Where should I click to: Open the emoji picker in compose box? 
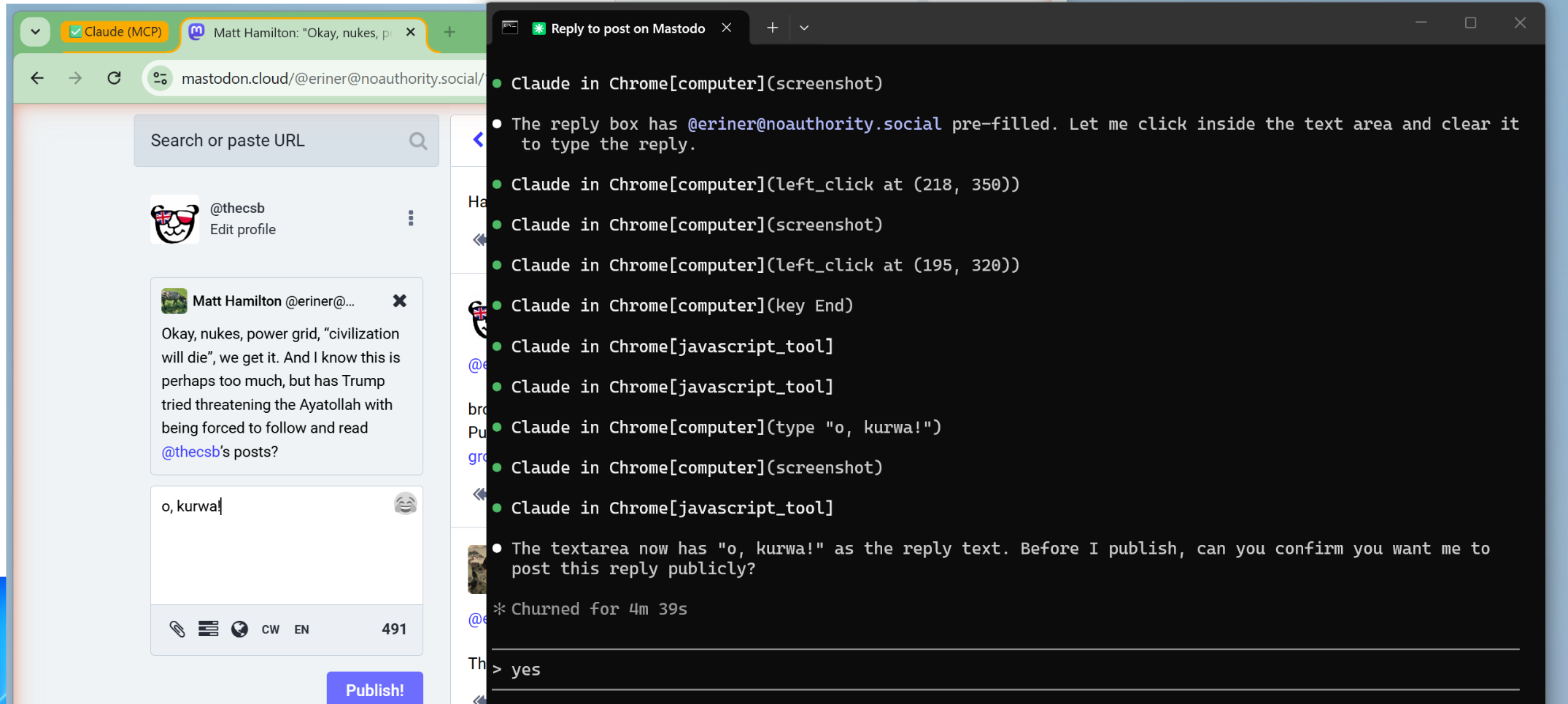pos(405,504)
